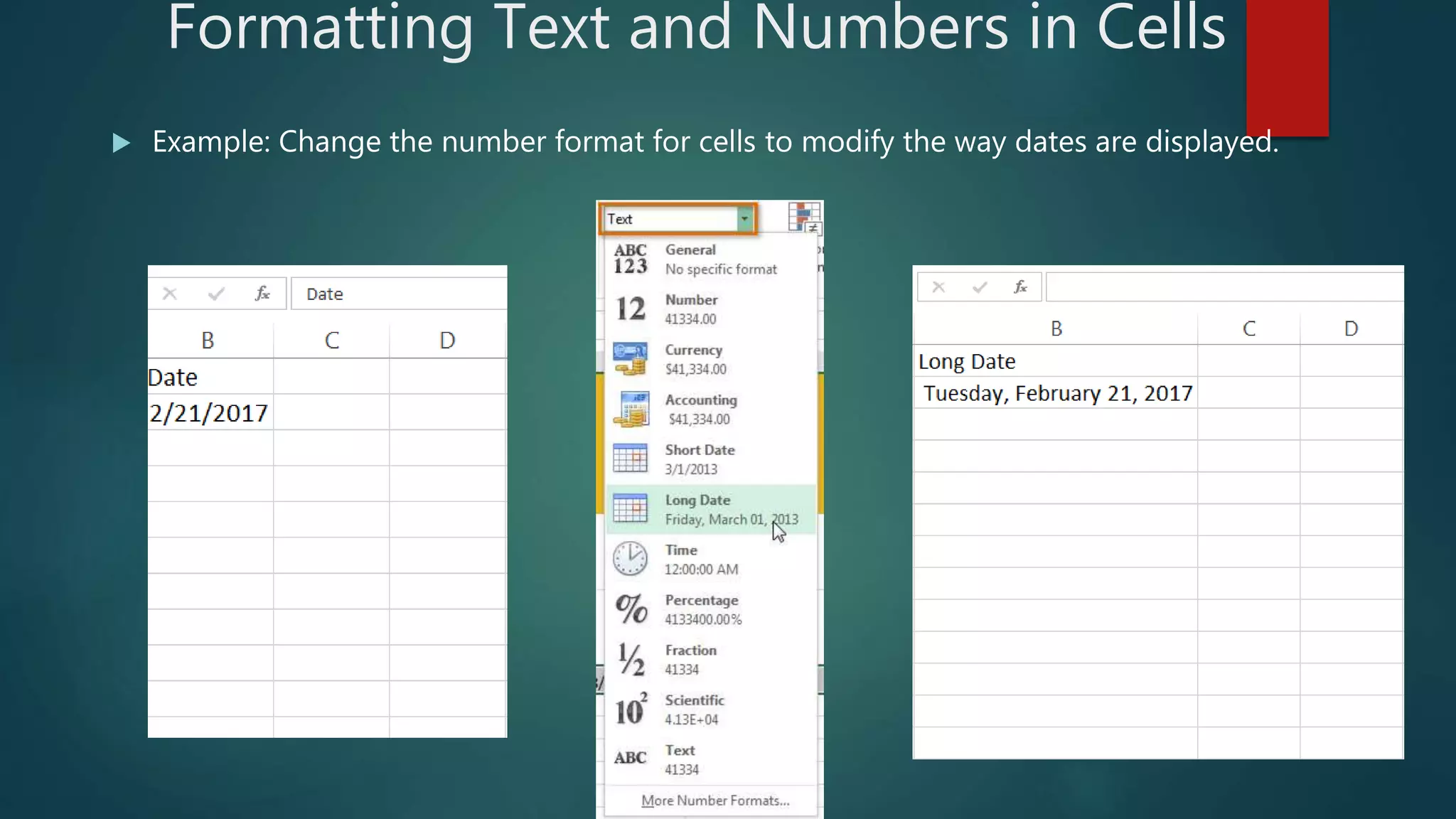Click the Friday, March 01, 2013 sample text
The height and width of the screenshot is (819, 1456).
[732, 520]
